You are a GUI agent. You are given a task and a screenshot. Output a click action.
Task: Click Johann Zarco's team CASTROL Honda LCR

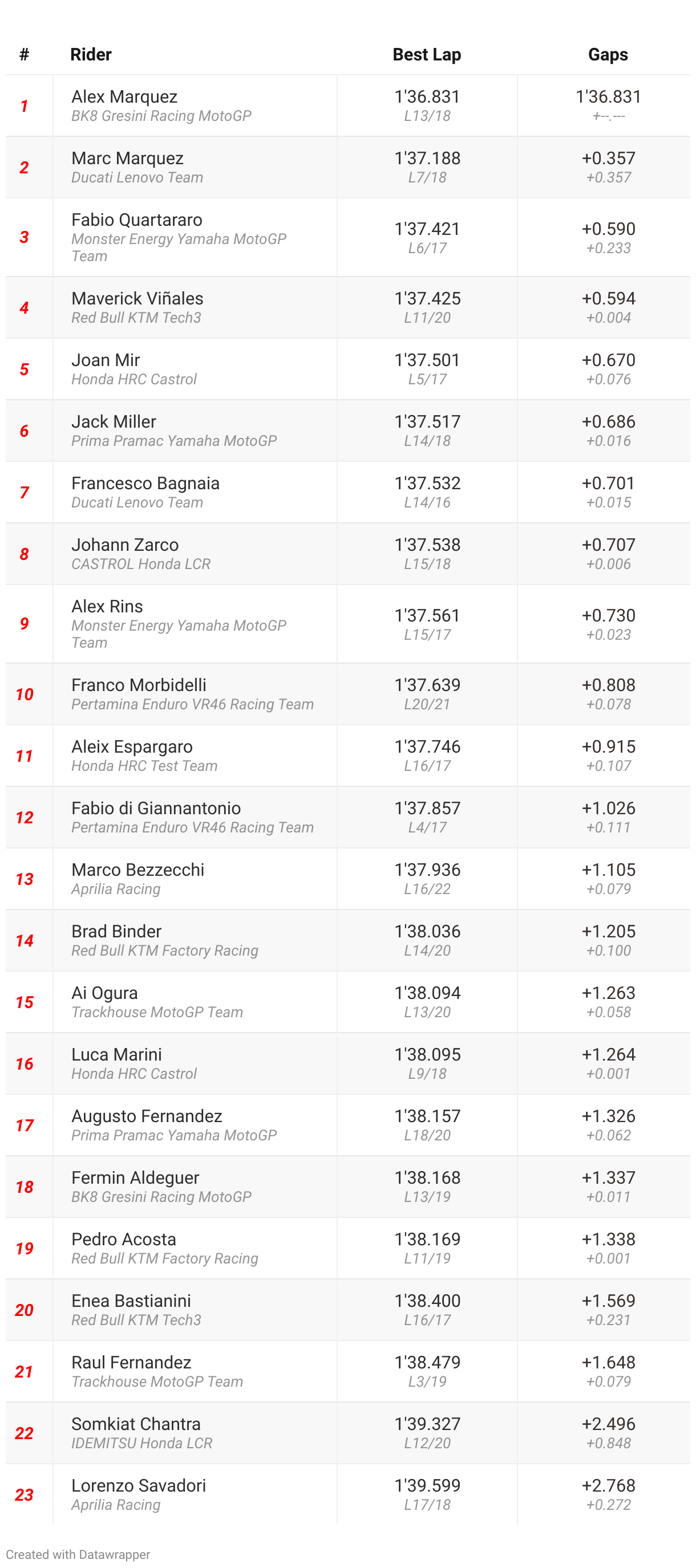(x=141, y=564)
